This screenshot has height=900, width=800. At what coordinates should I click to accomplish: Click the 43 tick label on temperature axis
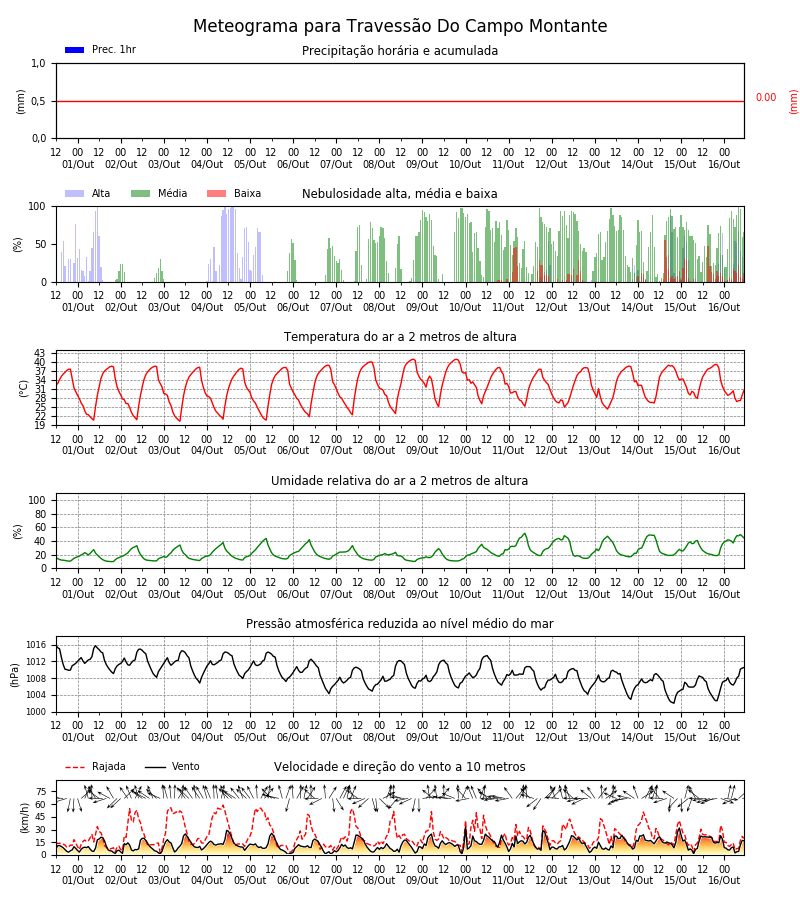coord(40,353)
